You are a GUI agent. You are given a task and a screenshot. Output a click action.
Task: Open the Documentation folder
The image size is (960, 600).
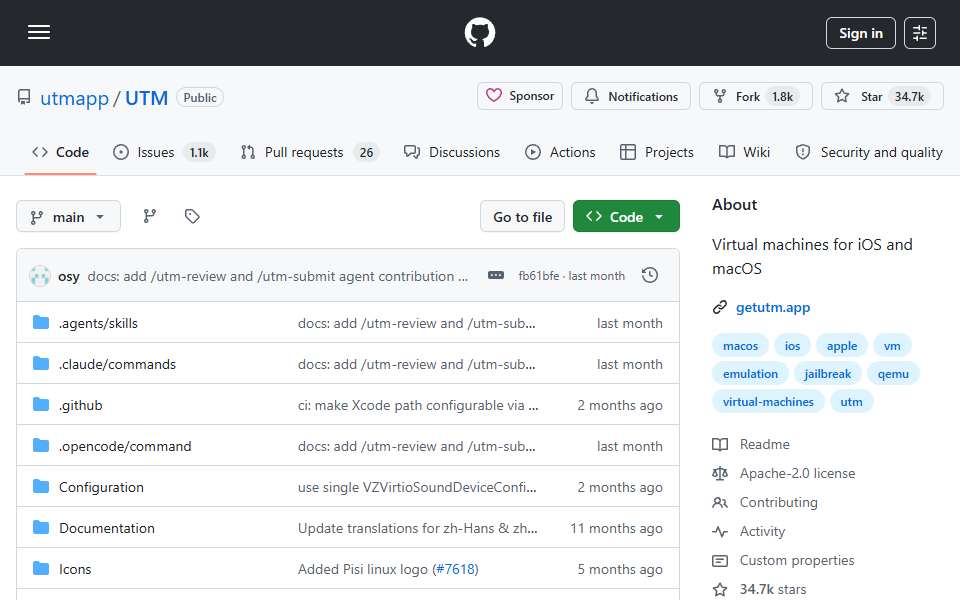point(107,528)
